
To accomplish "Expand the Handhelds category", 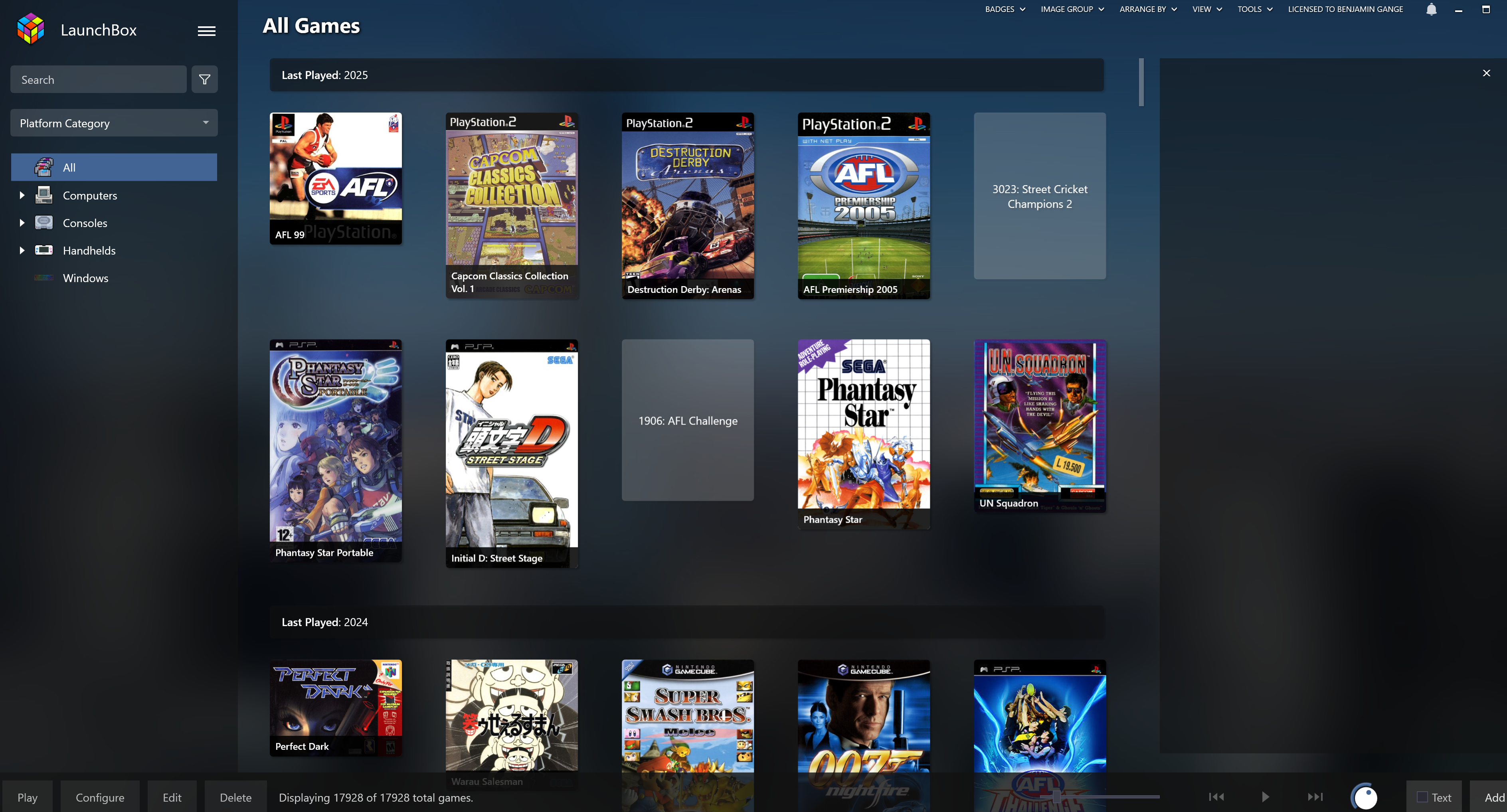I will coord(22,251).
